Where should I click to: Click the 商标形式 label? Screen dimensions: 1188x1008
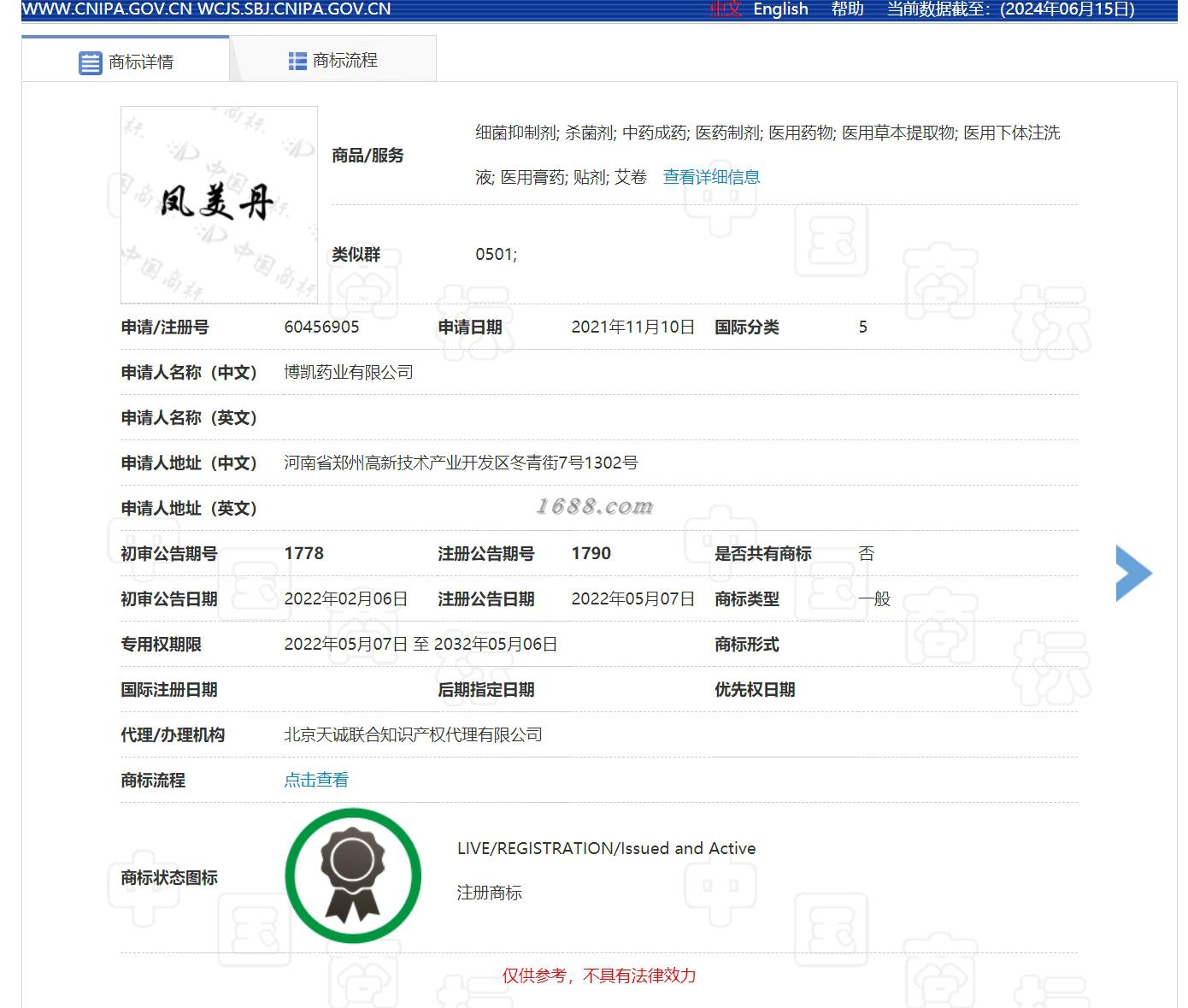pyautogui.click(x=747, y=644)
